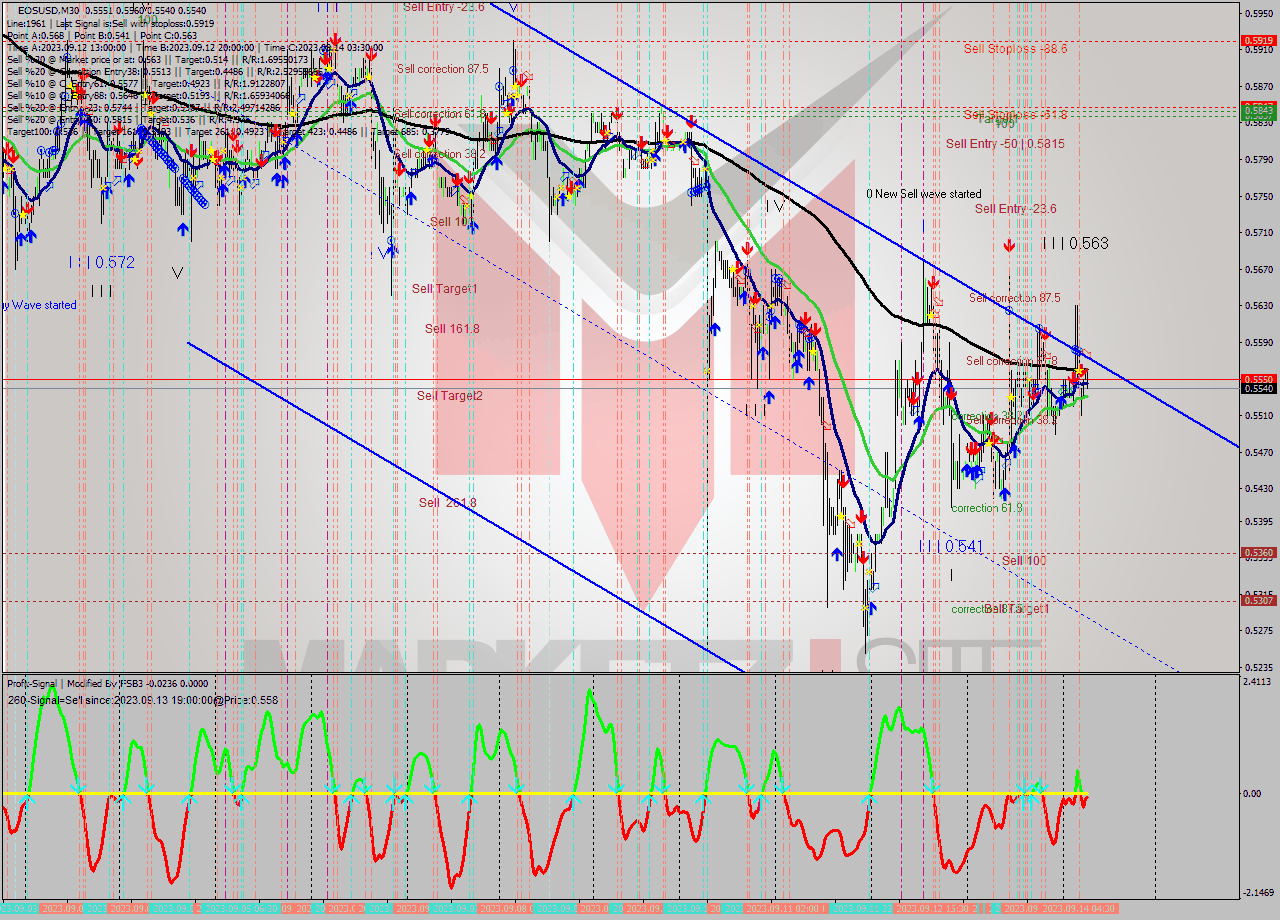Click the 0.5710 price axis label
The width and height of the screenshot is (1280, 920).
1258,233
